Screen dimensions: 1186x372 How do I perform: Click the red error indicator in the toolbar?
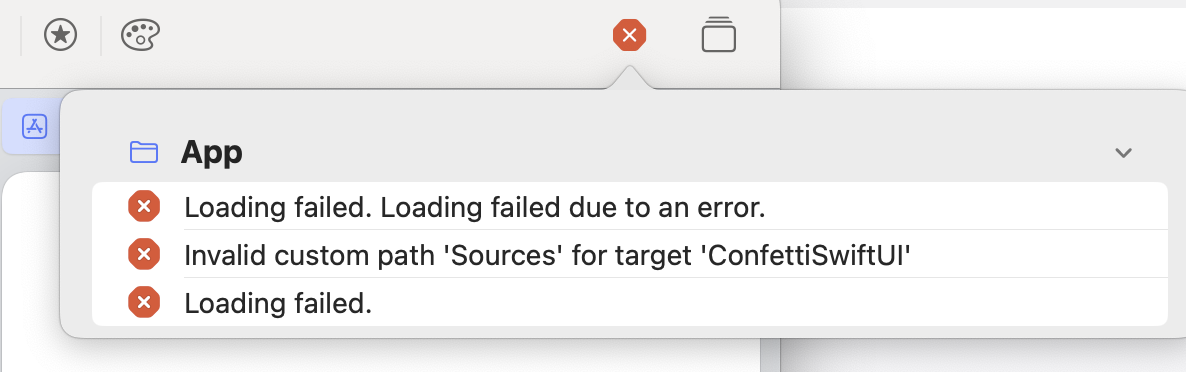[629, 35]
